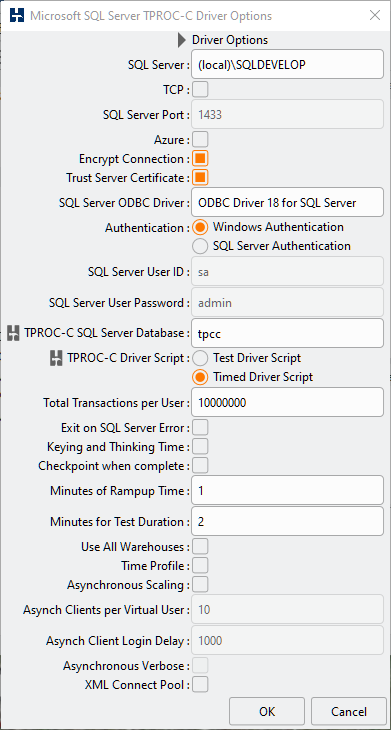Select Windows Authentication radio button
This screenshot has height=730, width=391.
click(x=200, y=227)
